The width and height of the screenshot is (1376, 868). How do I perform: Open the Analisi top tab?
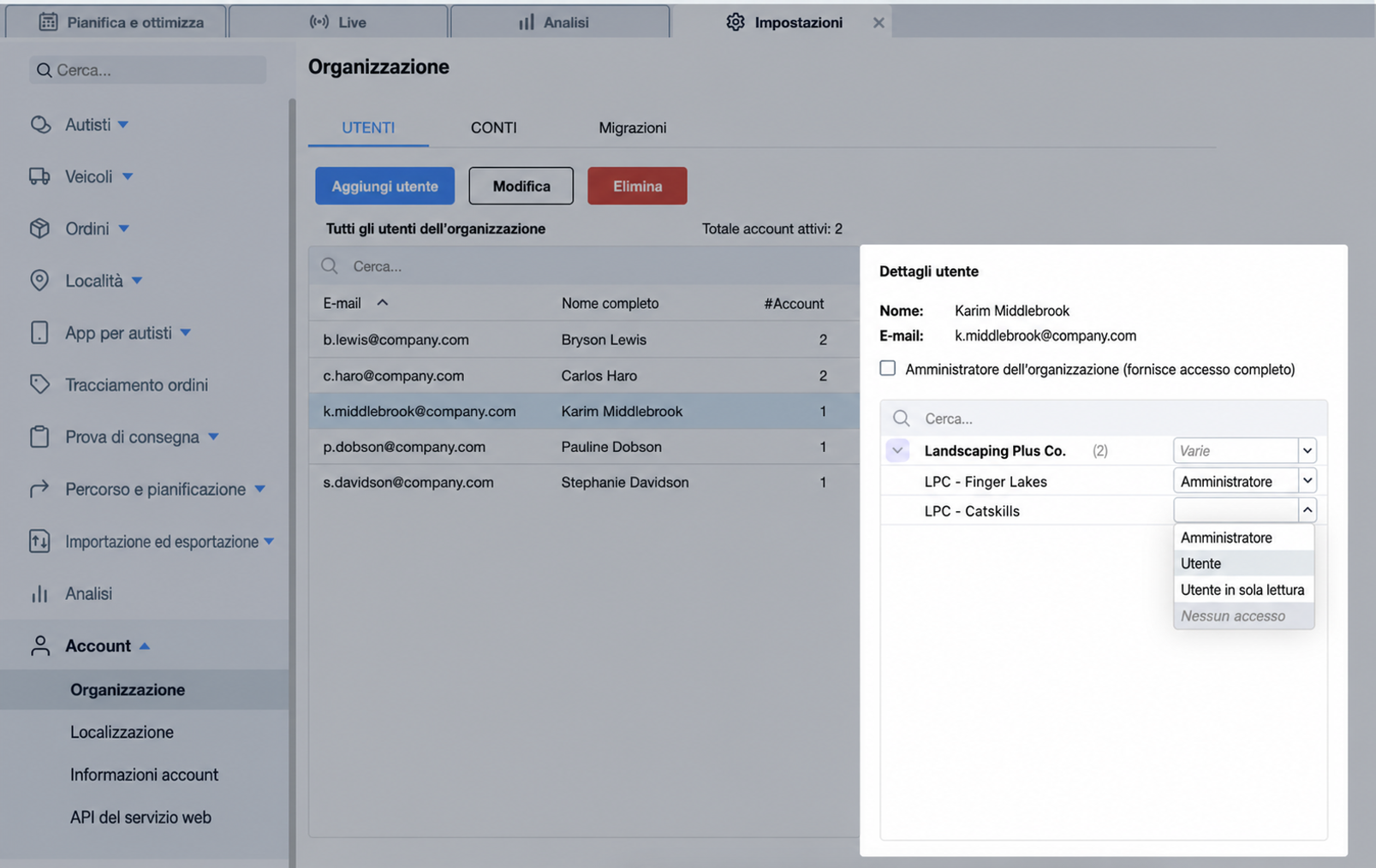[560, 22]
